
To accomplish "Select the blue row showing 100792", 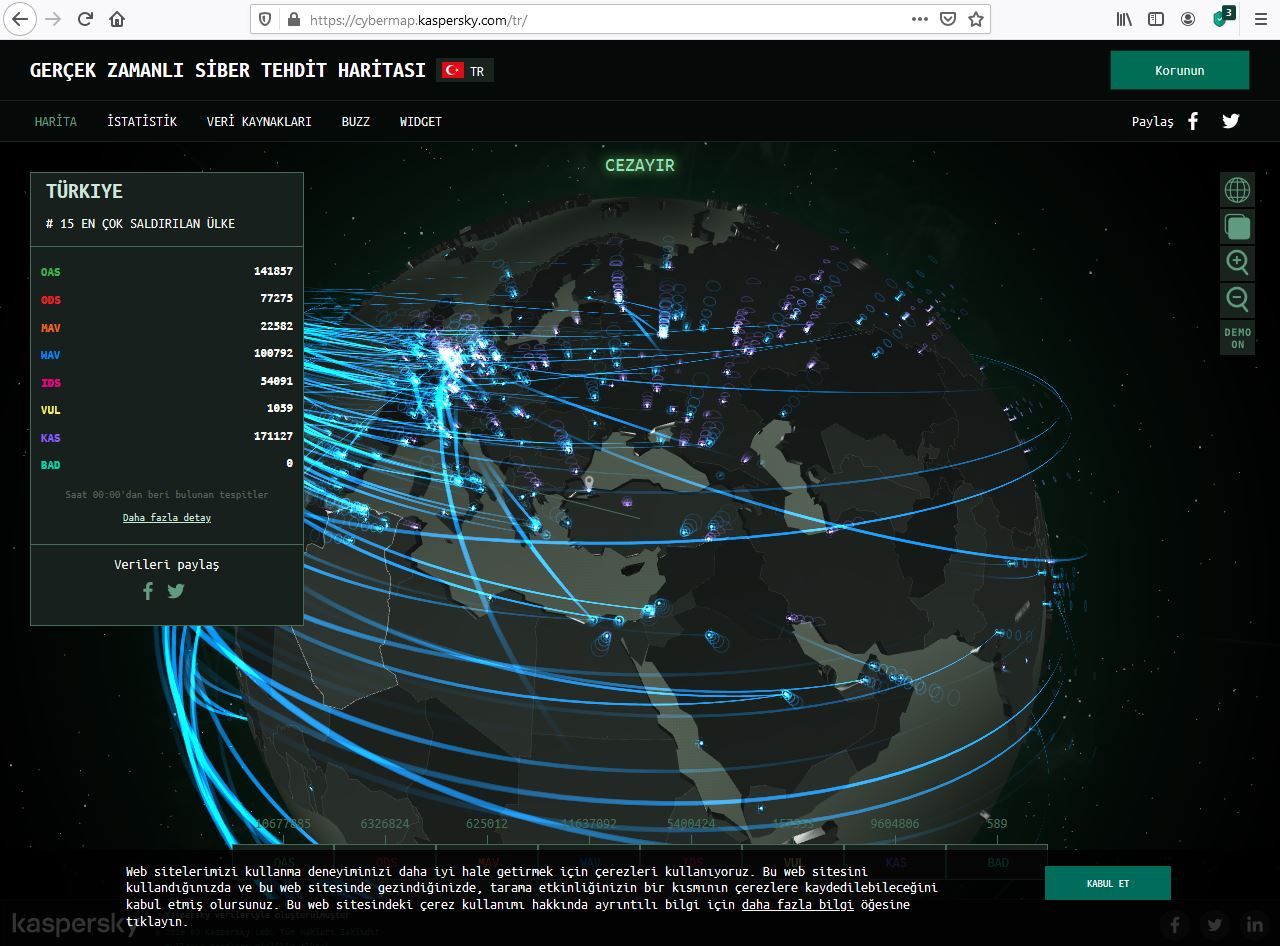I will coord(167,355).
